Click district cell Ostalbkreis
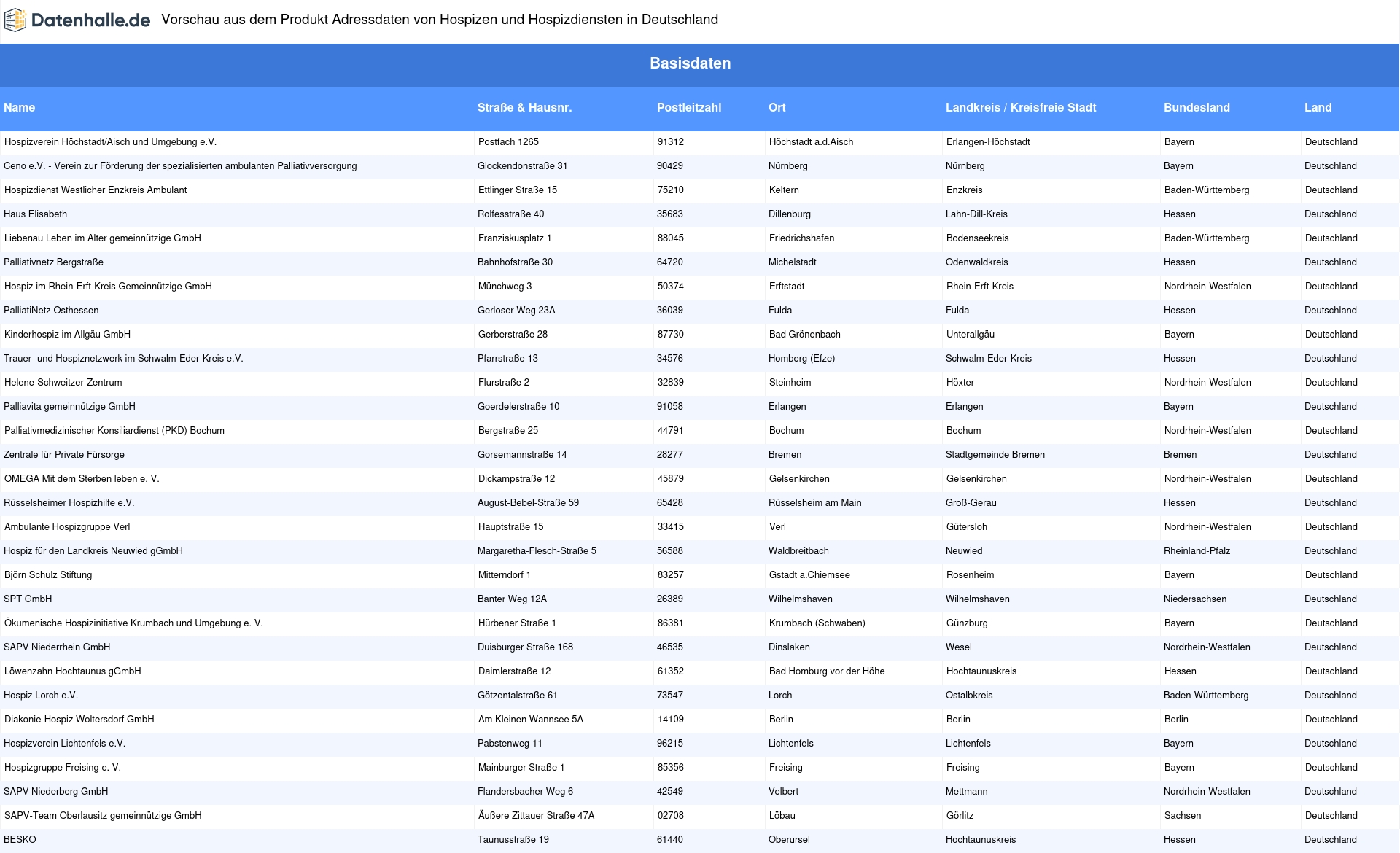1400x853 pixels. point(969,696)
